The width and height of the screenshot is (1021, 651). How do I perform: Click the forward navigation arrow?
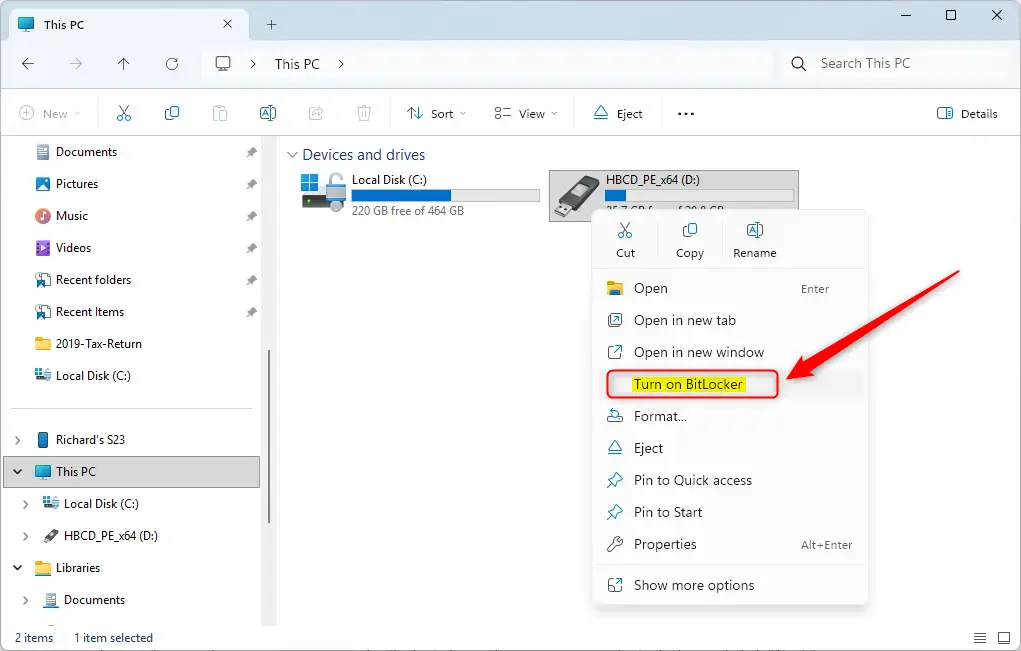click(x=76, y=63)
